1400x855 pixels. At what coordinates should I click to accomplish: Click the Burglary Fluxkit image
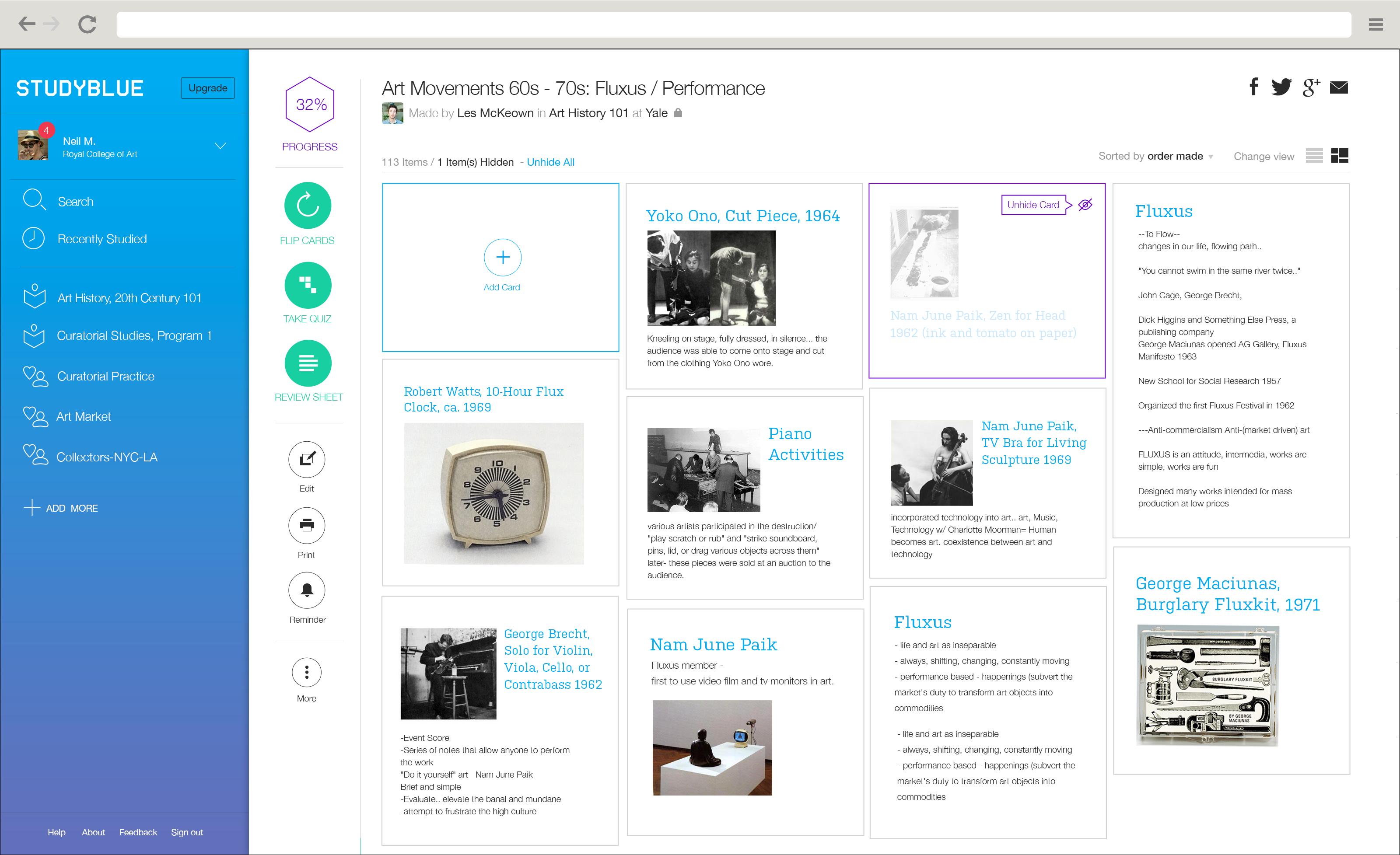(1207, 686)
